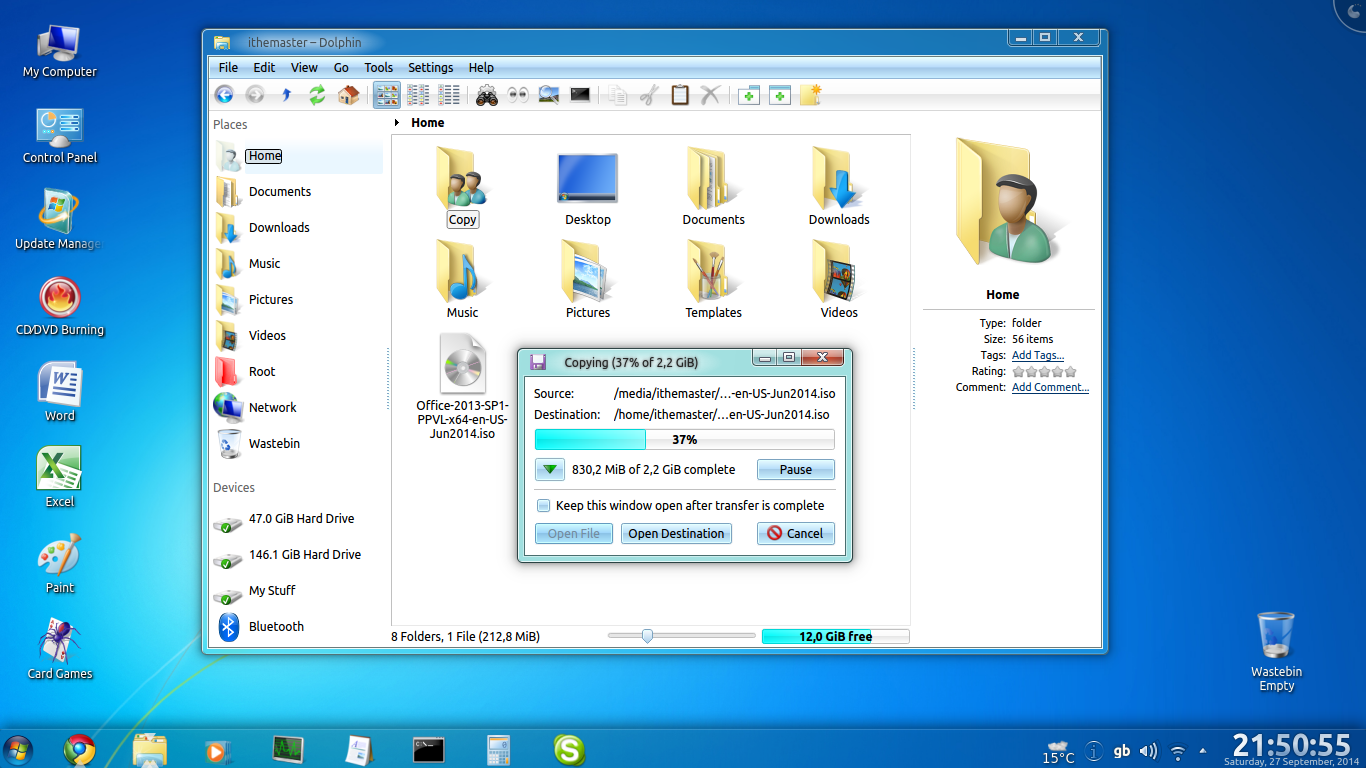The height and width of the screenshot is (768, 1366).
Task: Click the eyes icon in the toolbar
Action: [518, 95]
